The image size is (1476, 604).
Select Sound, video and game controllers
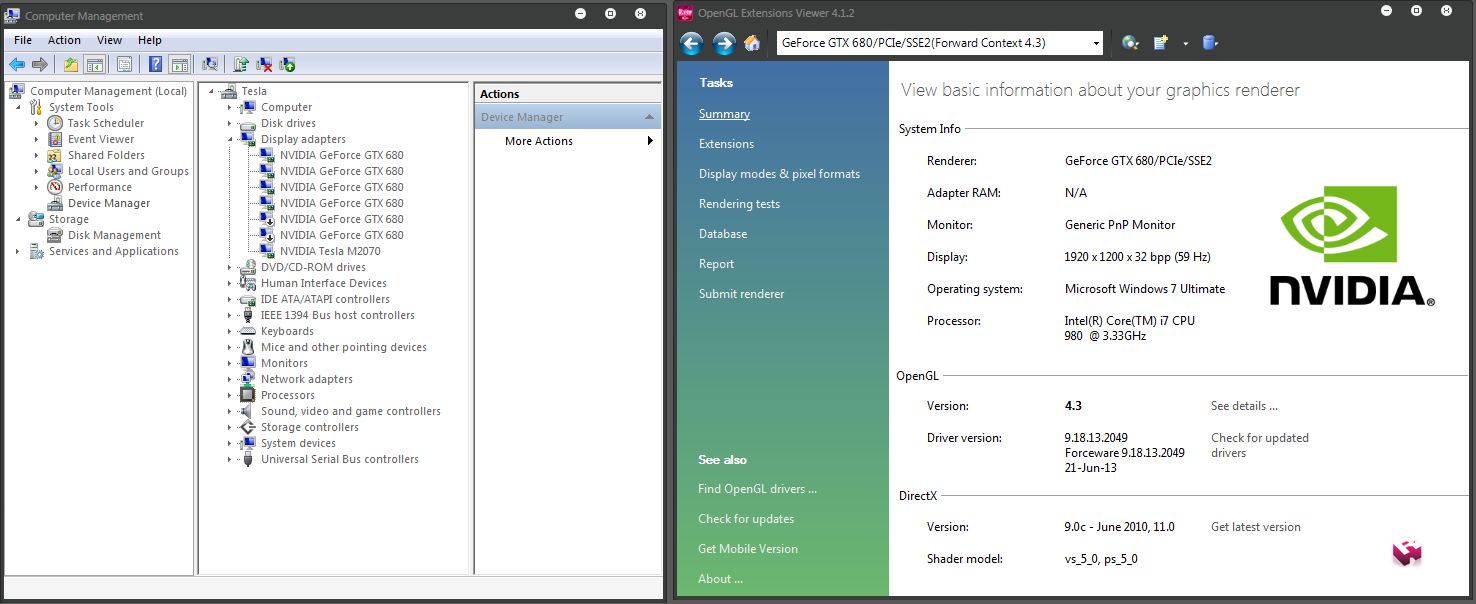point(351,411)
